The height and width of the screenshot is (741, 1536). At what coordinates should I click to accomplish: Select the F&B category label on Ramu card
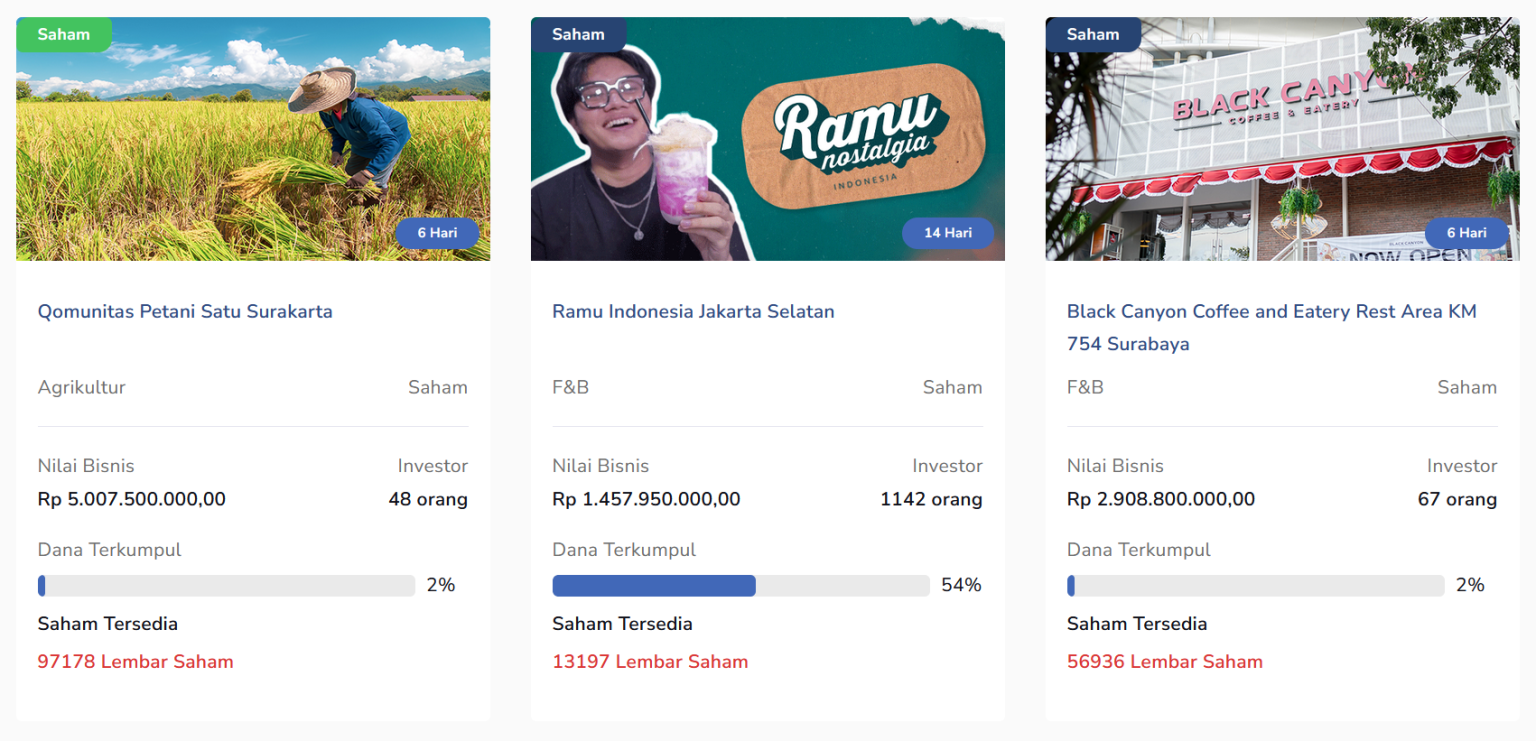570,387
